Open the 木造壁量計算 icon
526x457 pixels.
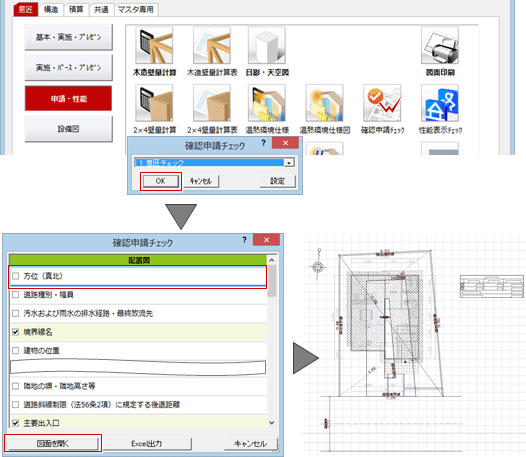coord(154,46)
